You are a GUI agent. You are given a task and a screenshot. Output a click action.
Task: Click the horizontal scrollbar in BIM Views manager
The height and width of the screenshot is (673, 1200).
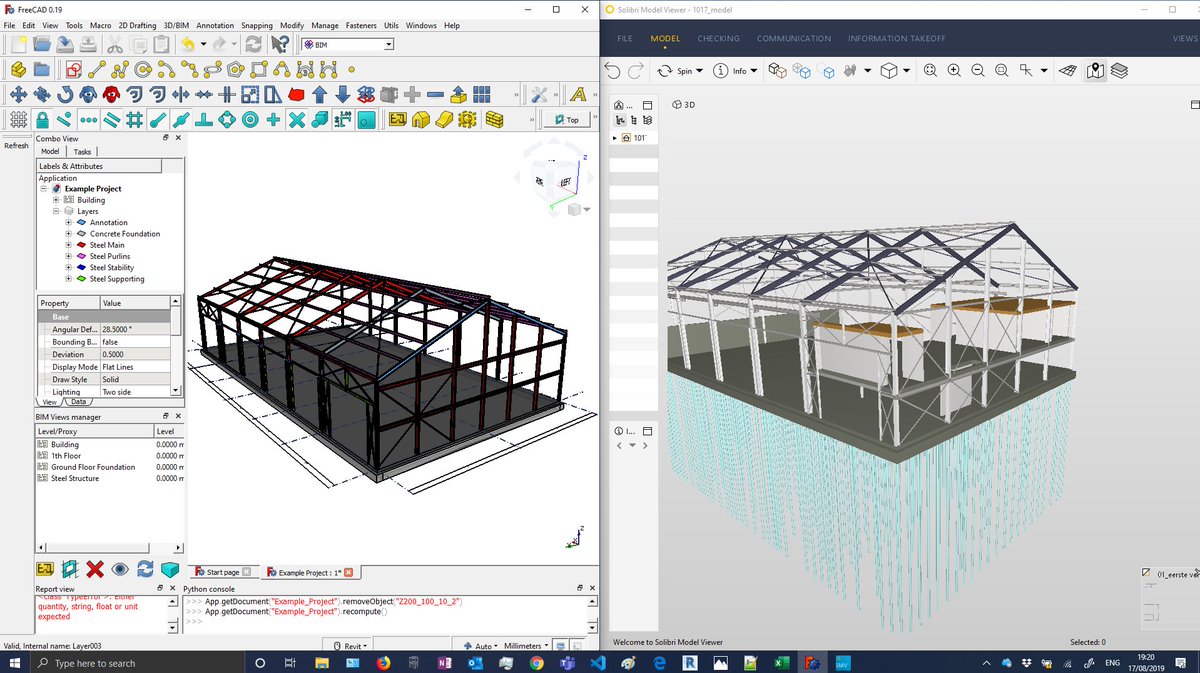pos(108,548)
